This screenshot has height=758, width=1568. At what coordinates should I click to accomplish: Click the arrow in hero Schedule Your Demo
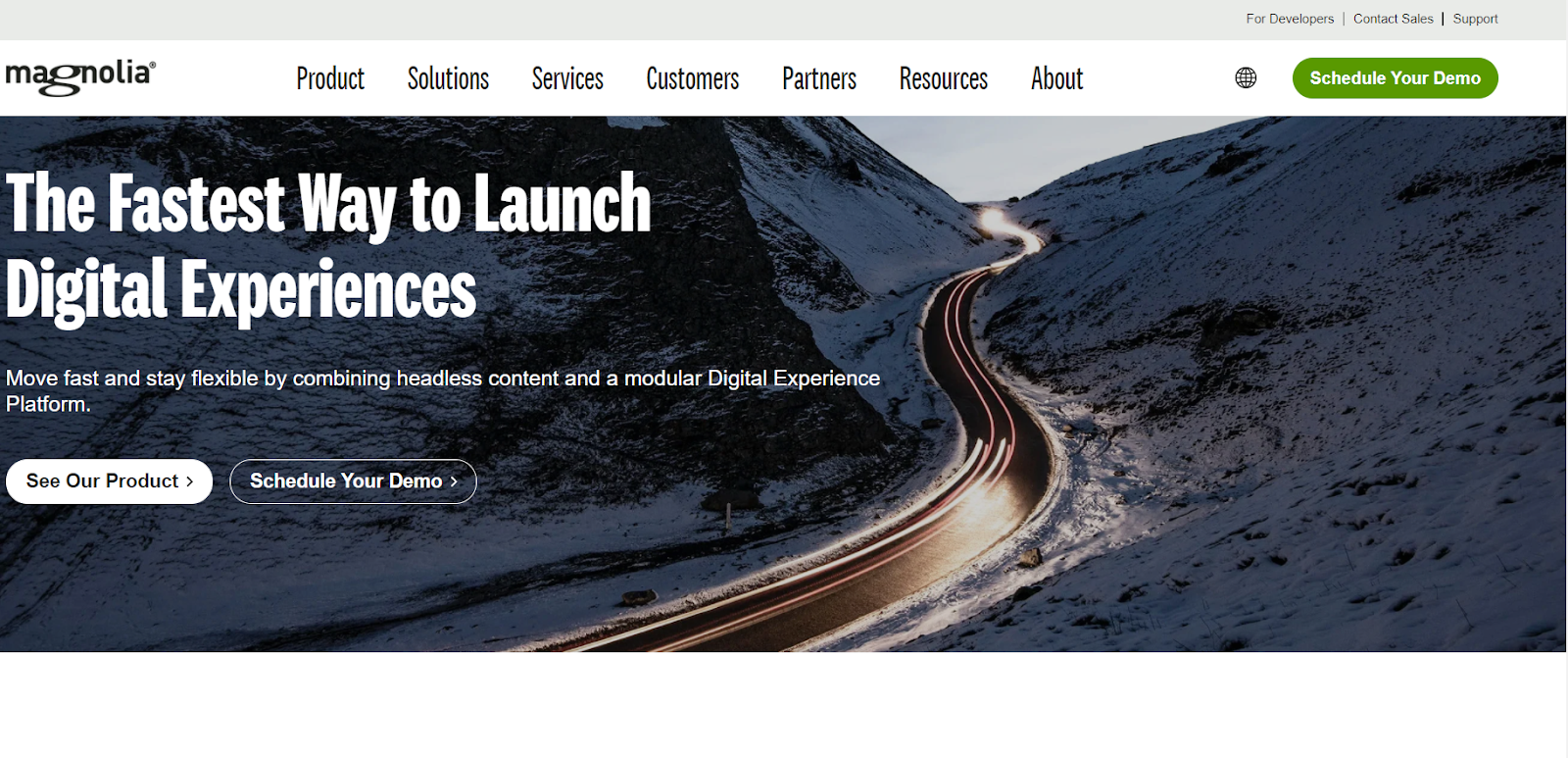point(454,481)
